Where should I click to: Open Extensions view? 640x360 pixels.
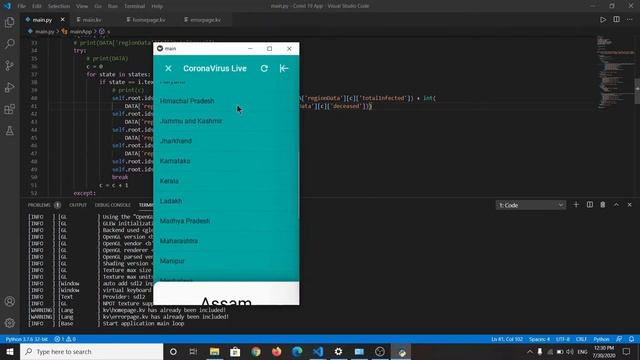(x=9, y=109)
